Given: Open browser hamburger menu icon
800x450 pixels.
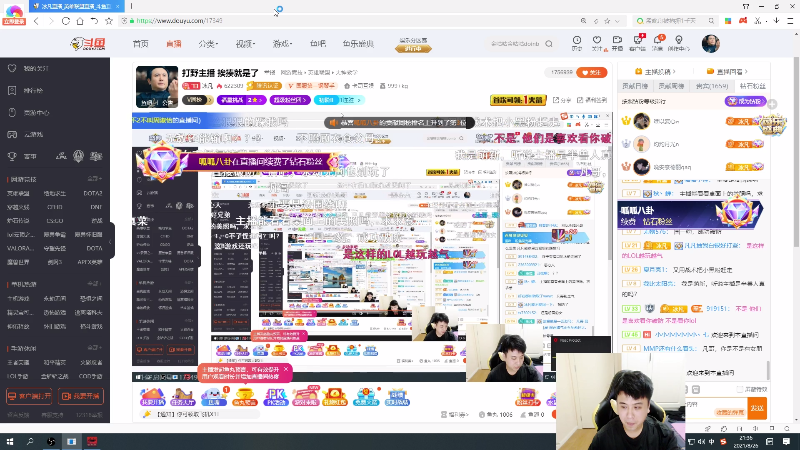Looking at the screenshot, I should 790,21.
